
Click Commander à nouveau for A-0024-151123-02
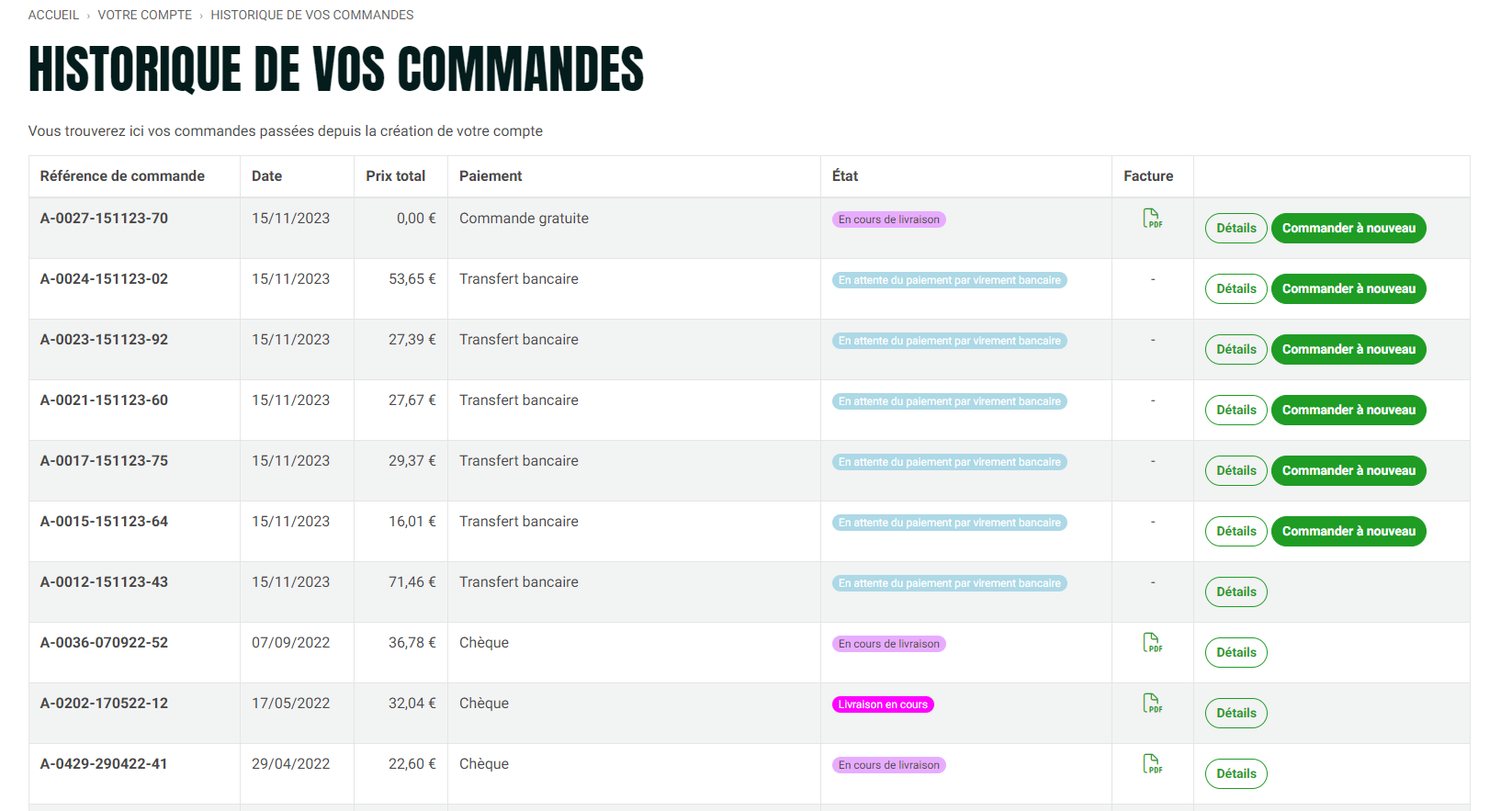1348,289
